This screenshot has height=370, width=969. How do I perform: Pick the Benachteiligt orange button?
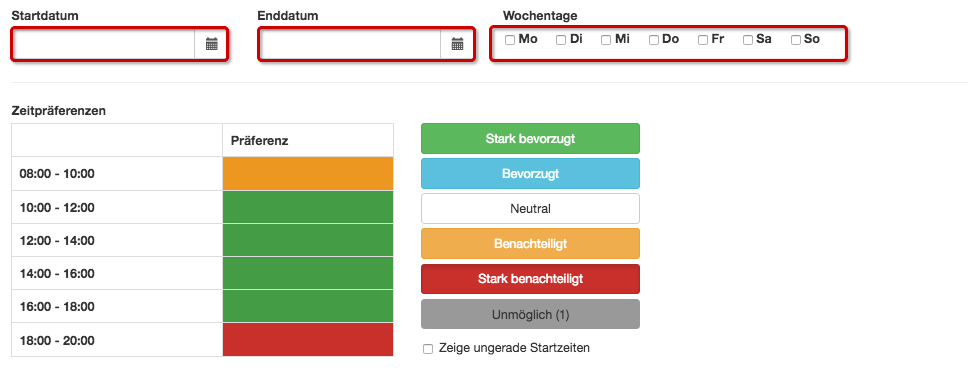530,244
